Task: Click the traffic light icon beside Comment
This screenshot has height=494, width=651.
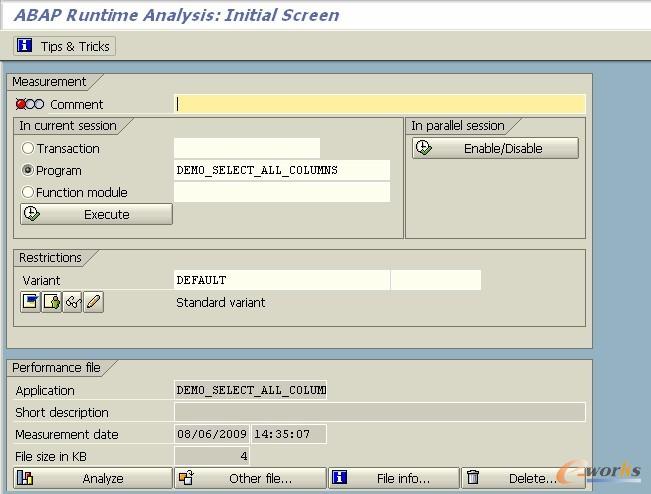Action: click(30, 104)
